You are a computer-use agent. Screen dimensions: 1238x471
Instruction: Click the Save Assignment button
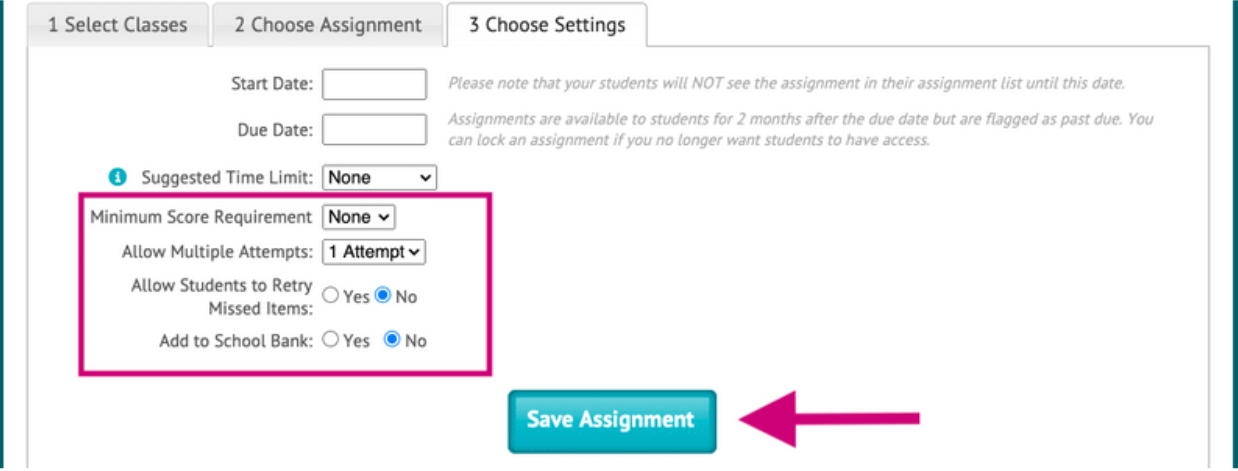coord(611,420)
